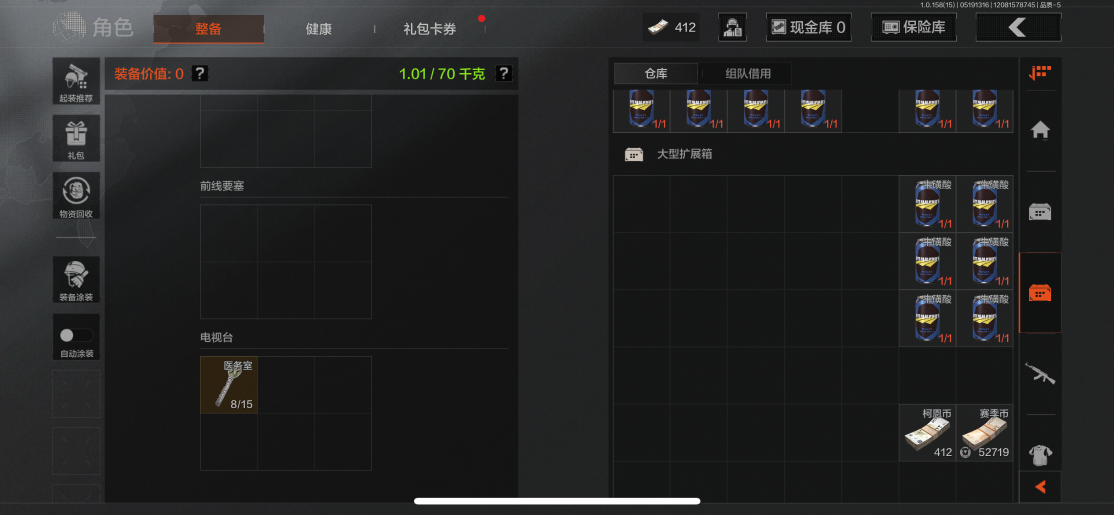Screen dimensions: 1114x515
Task: Switch to the 健康 tab
Action: coord(318,29)
